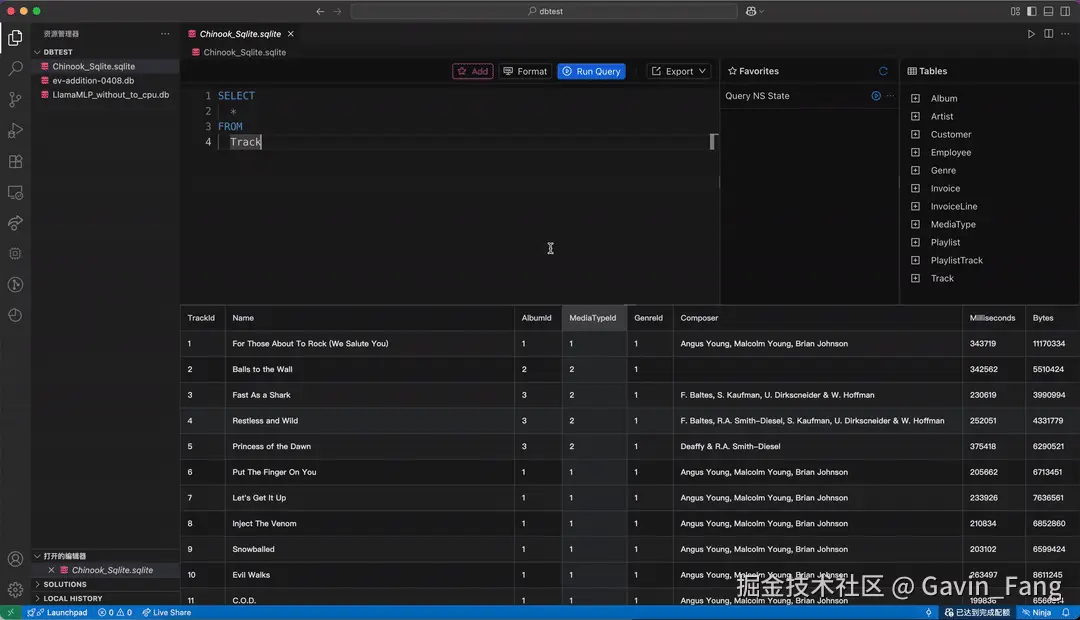Image resolution: width=1080 pixels, height=620 pixels.
Task: Go forward with the navigation arrow
Action: 338,11
